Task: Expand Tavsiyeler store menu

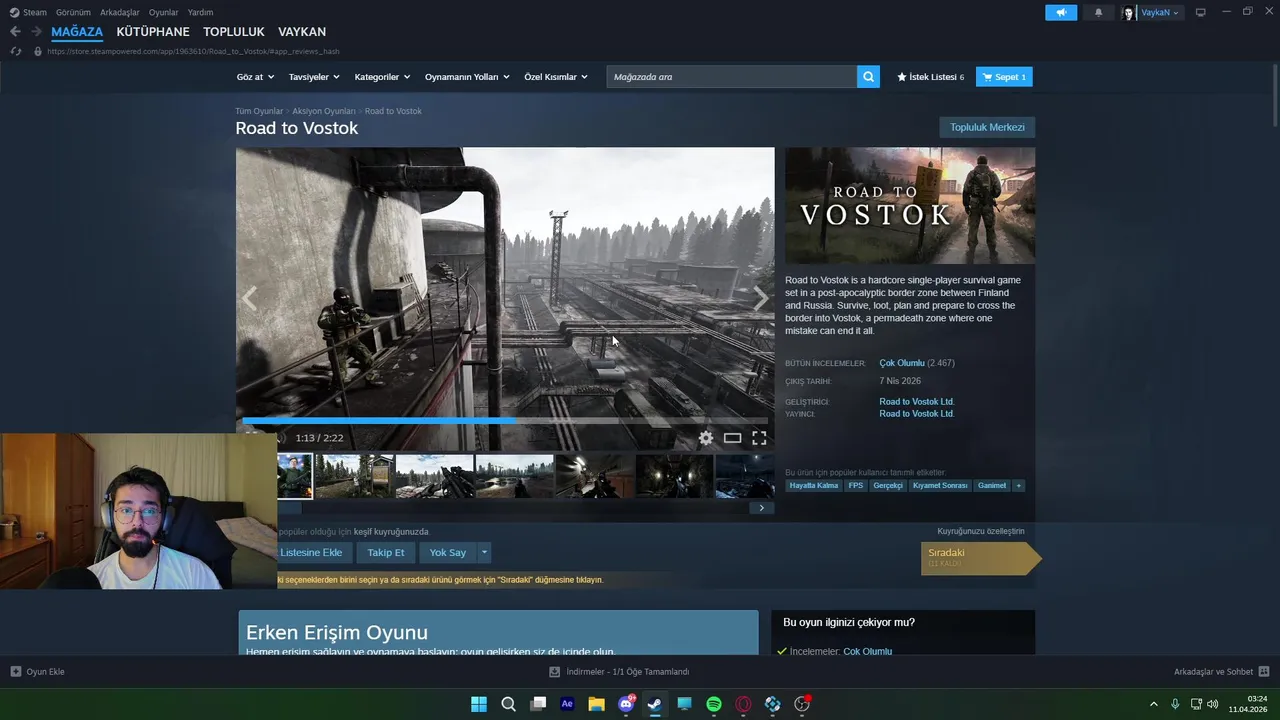Action: [314, 77]
